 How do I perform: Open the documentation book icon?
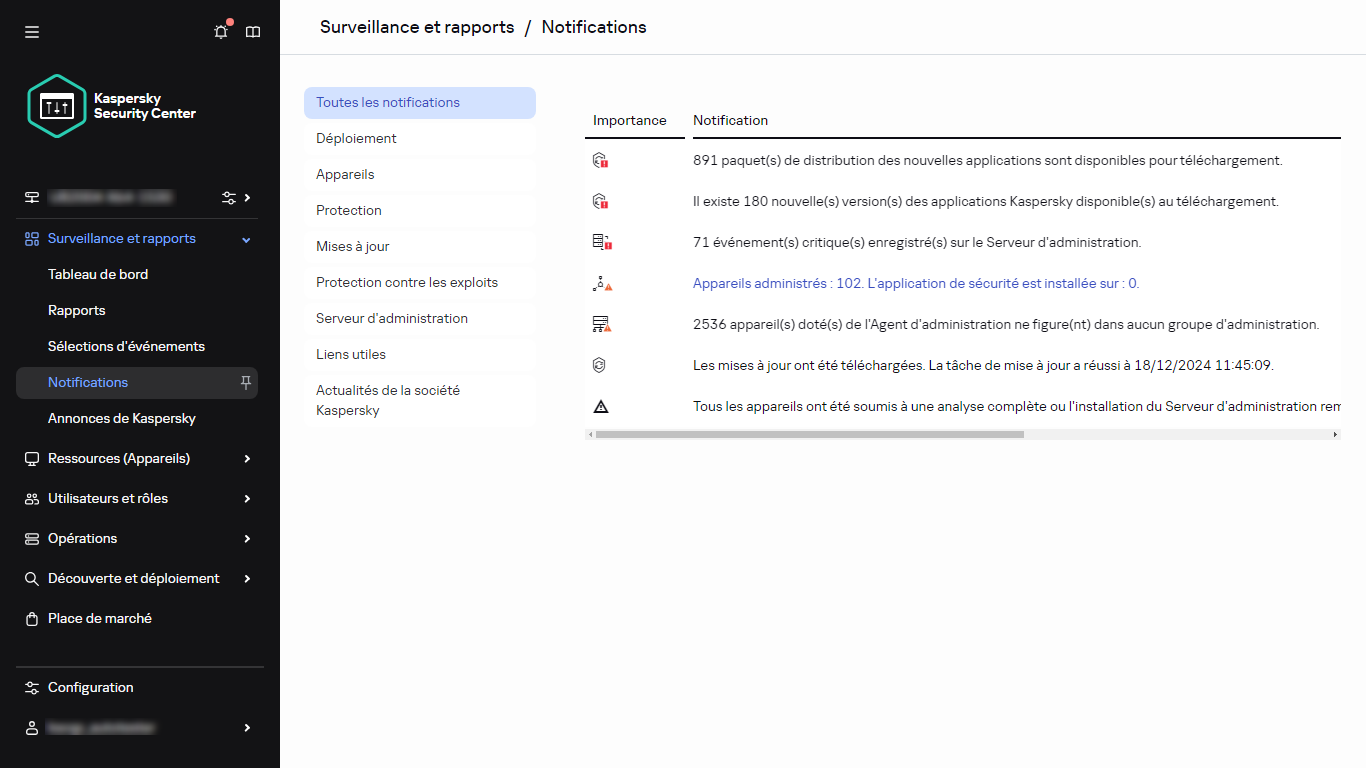pos(253,32)
